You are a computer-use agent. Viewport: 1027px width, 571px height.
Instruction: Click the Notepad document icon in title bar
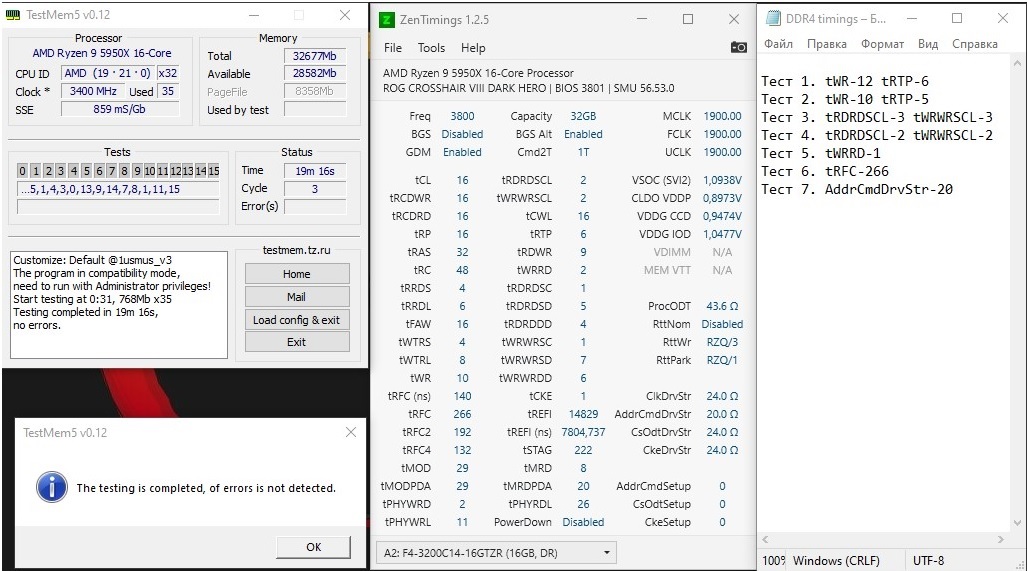coord(773,18)
